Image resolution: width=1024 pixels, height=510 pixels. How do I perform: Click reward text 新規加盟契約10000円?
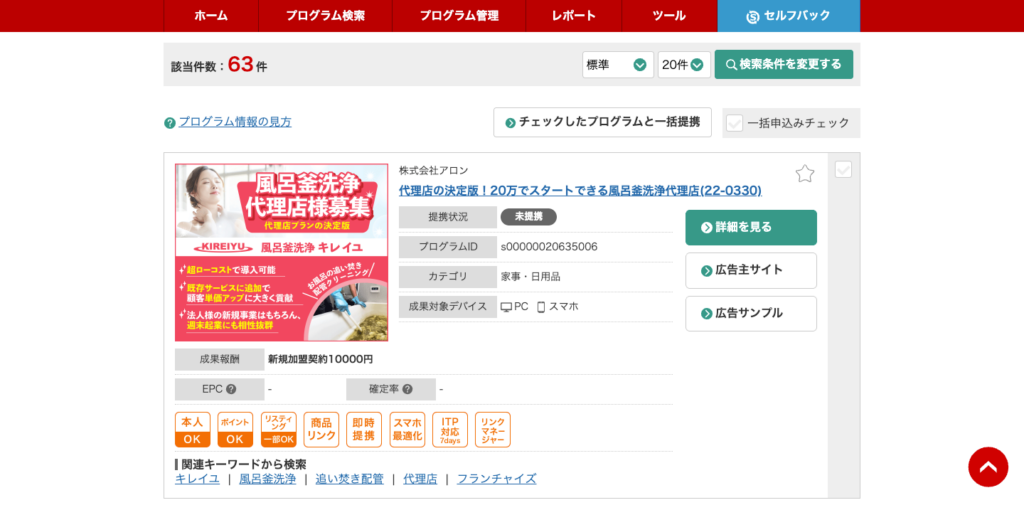pos(321,359)
